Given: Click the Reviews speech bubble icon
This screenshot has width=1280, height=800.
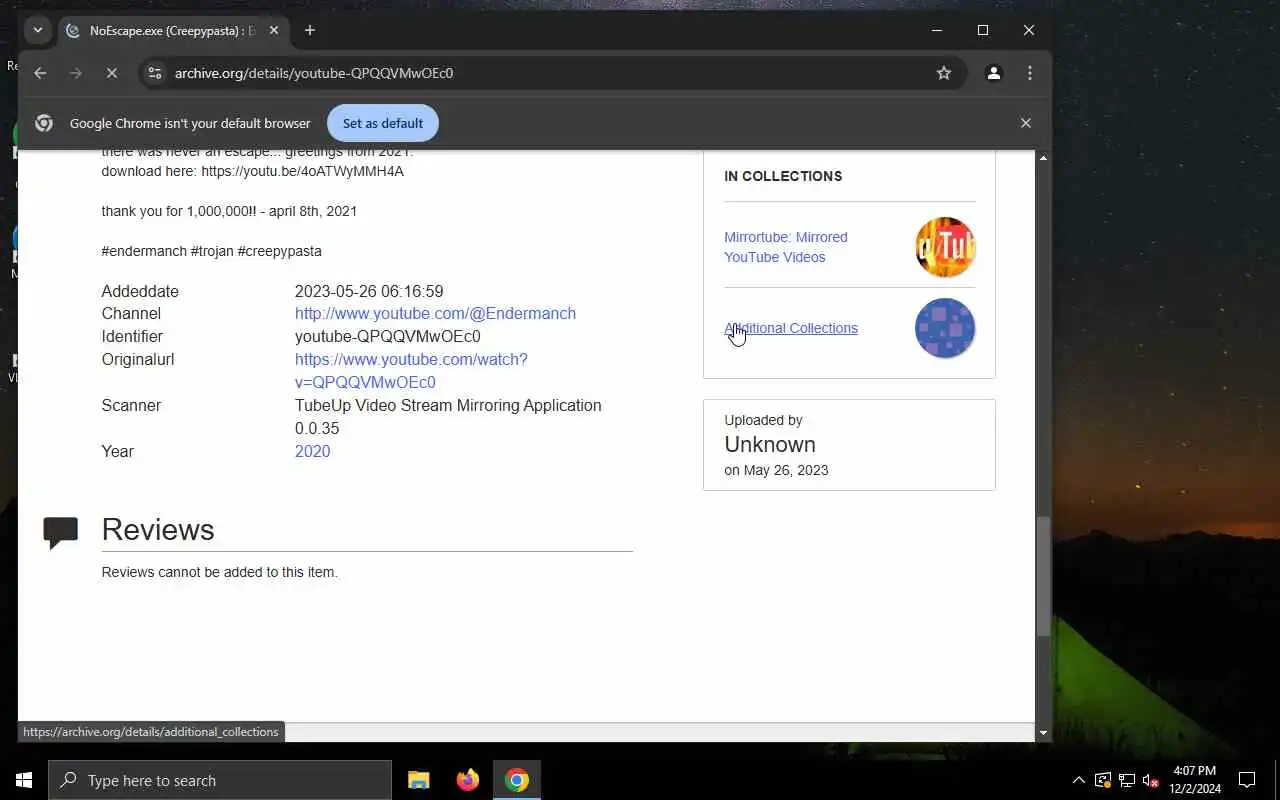Looking at the screenshot, I should (x=61, y=532).
